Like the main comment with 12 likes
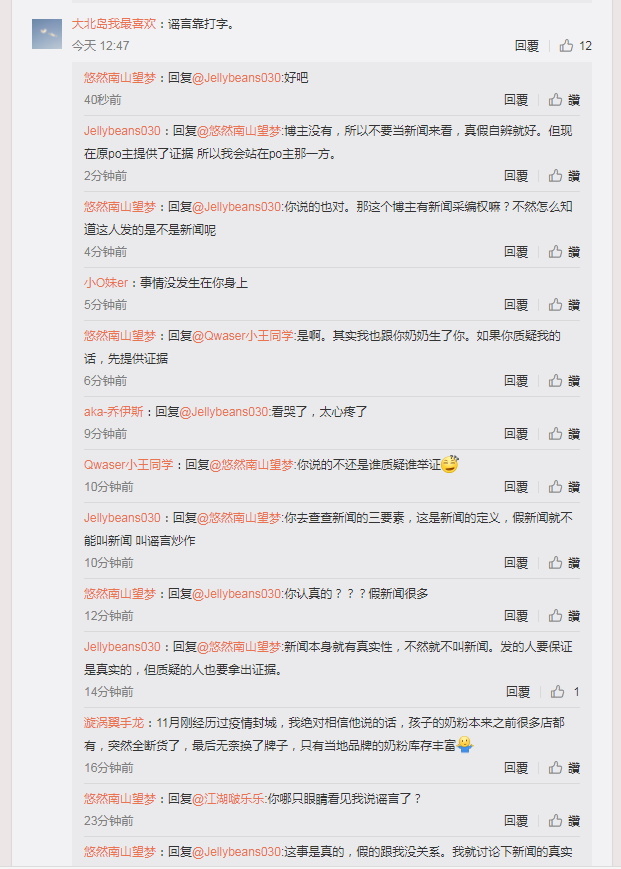 pos(575,45)
